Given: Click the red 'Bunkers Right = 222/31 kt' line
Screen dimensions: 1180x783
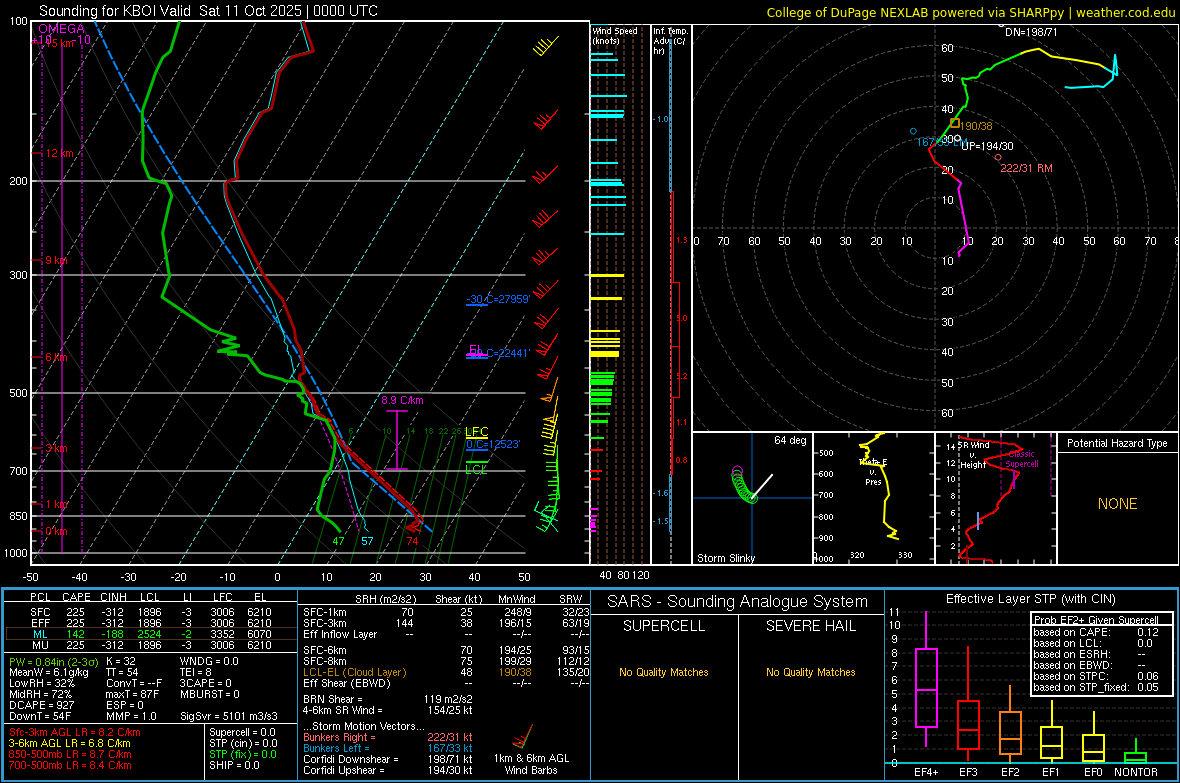Looking at the screenshot, I should 388,737.
